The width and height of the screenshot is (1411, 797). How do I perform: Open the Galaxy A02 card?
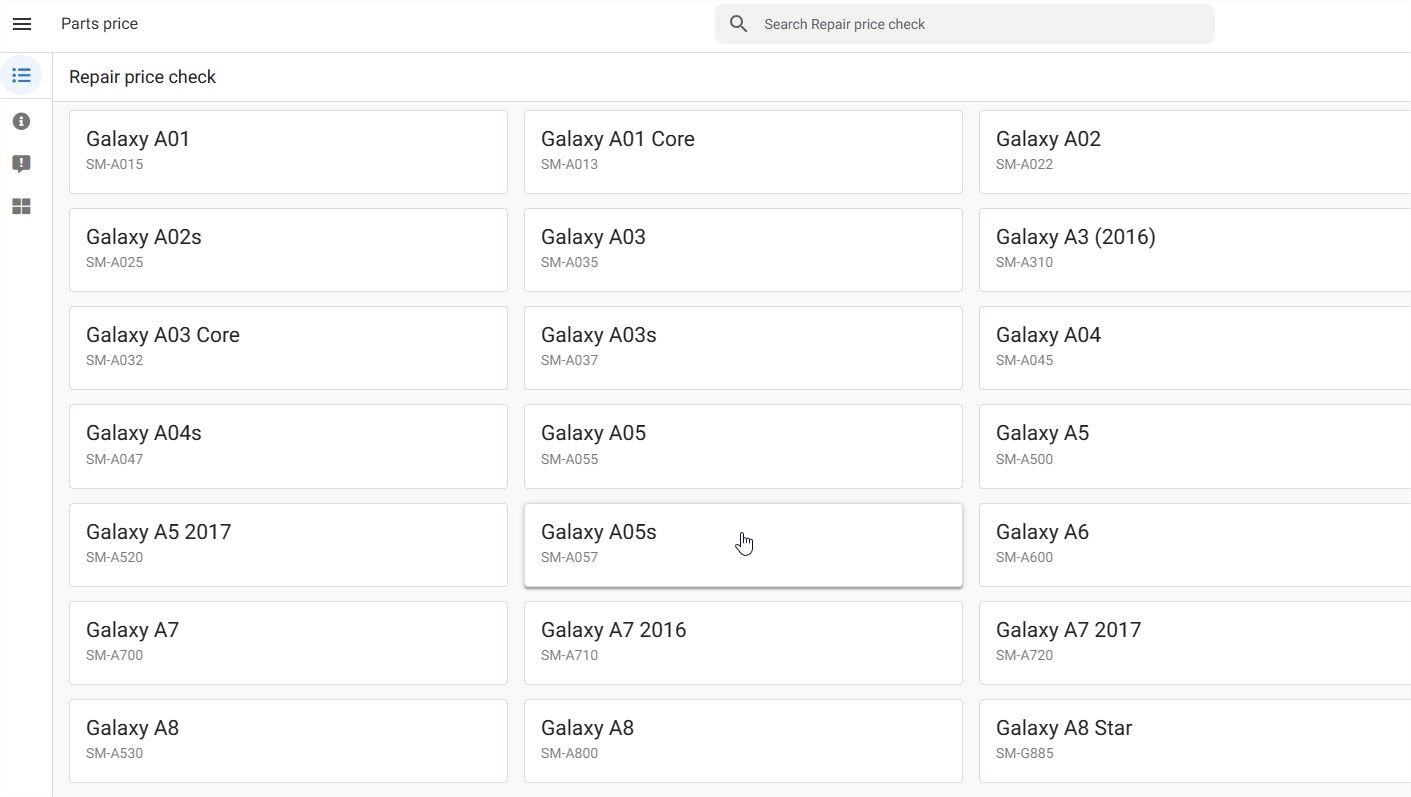pyautogui.click(x=1195, y=152)
